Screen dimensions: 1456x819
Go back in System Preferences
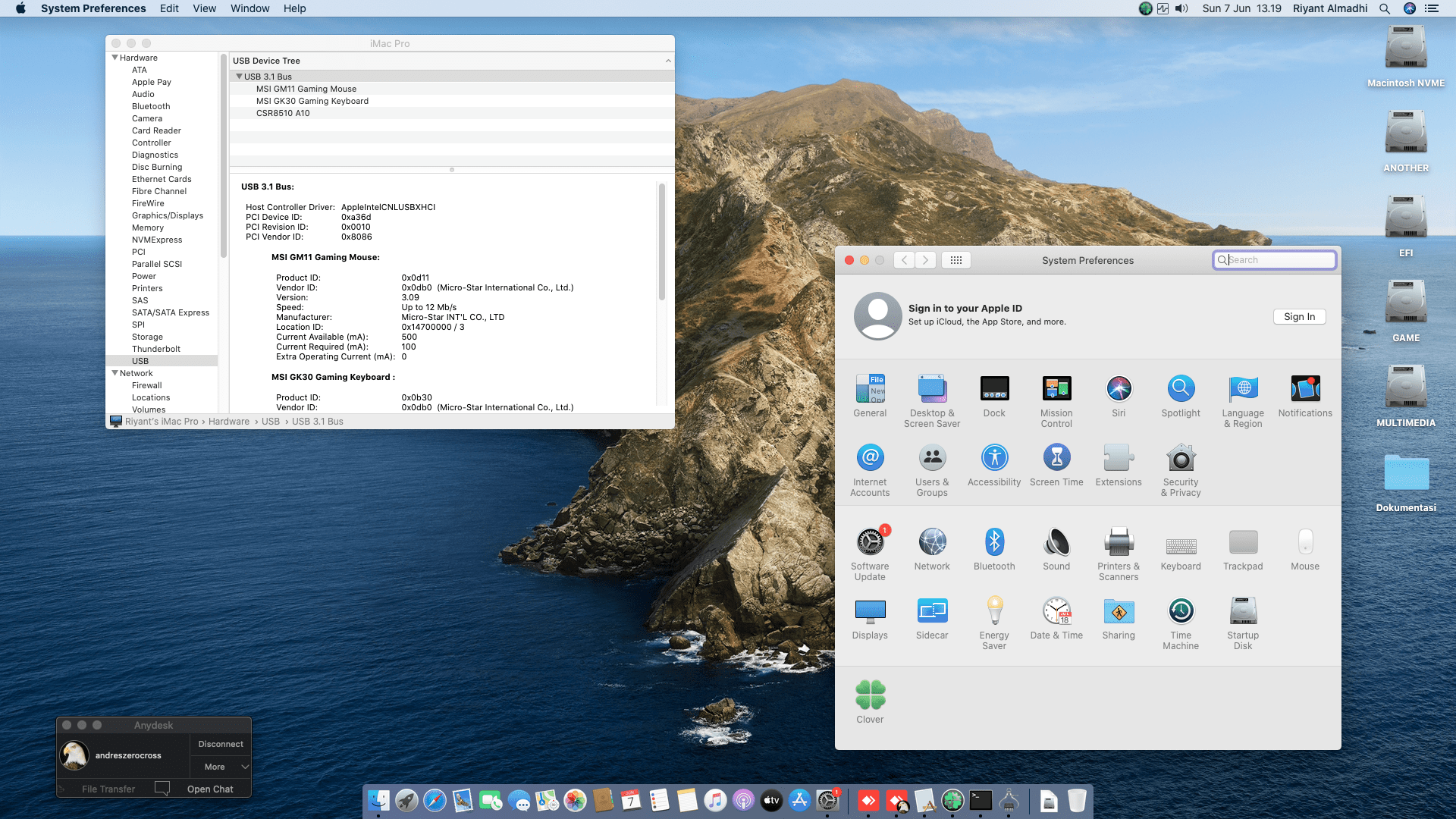click(904, 260)
